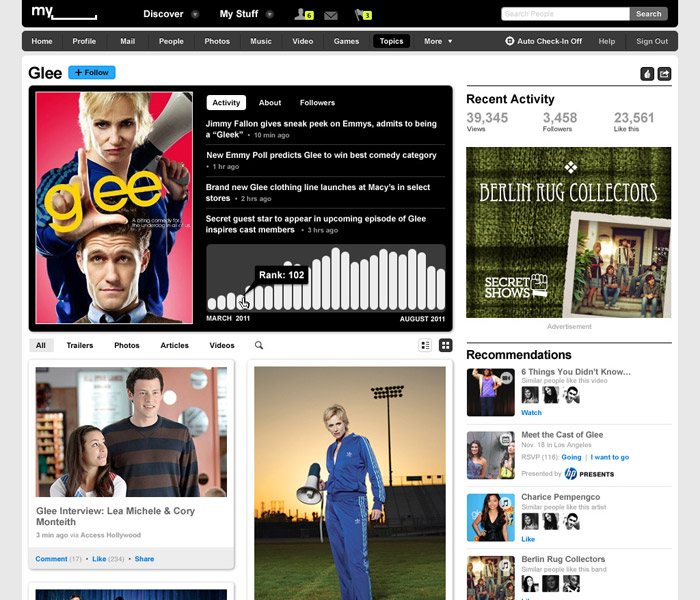Click the 3,458 Followers count
700x600 pixels.
coord(559,121)
